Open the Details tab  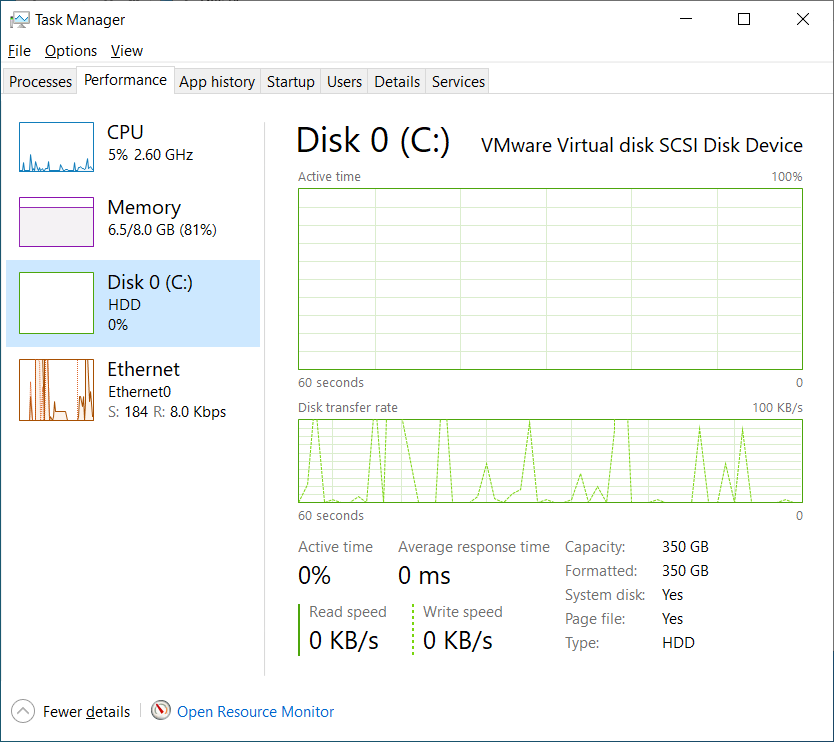397,82
